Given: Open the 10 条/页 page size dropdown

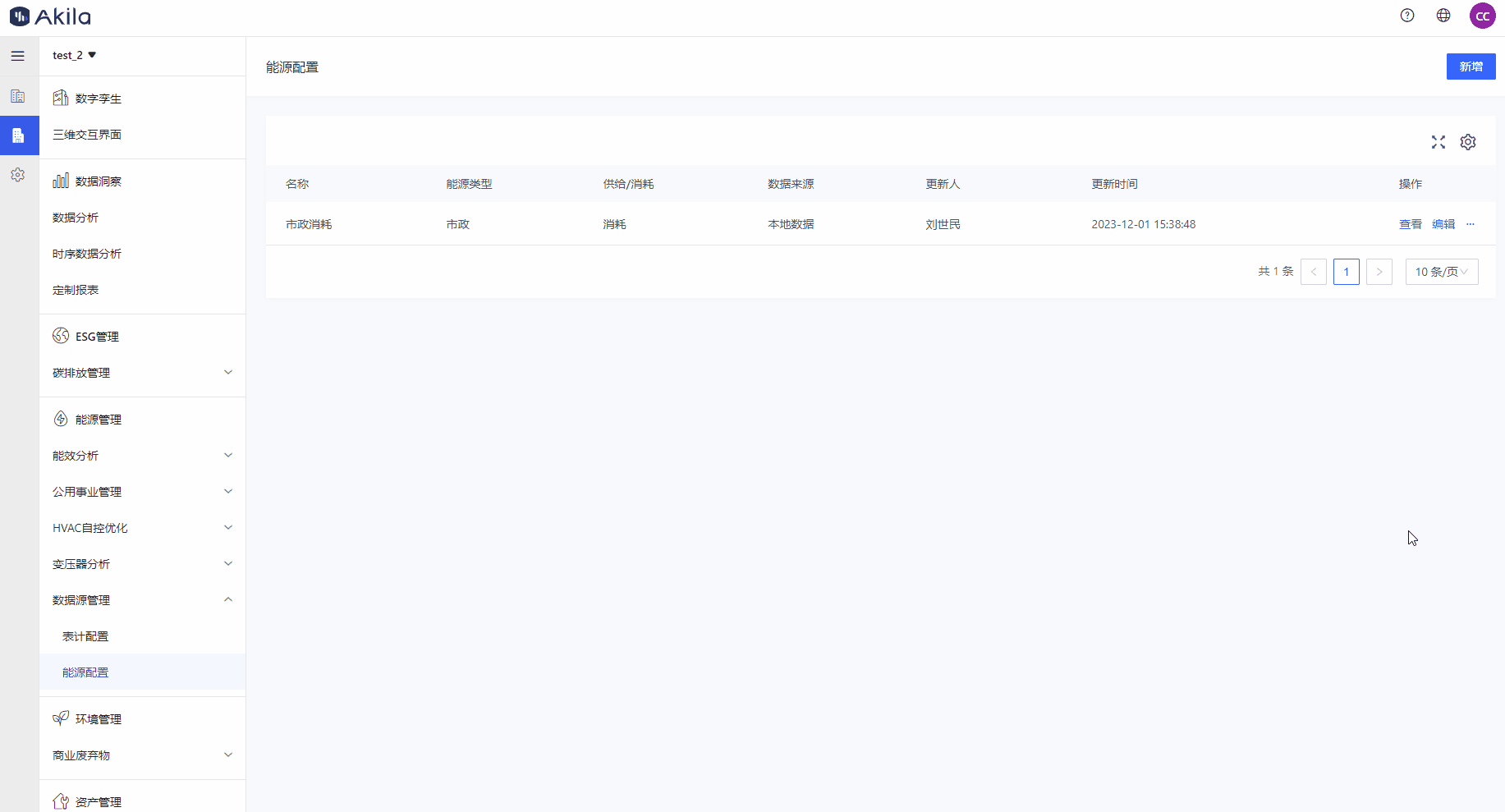Looking at the screenshot, I should click(1442, 272).
